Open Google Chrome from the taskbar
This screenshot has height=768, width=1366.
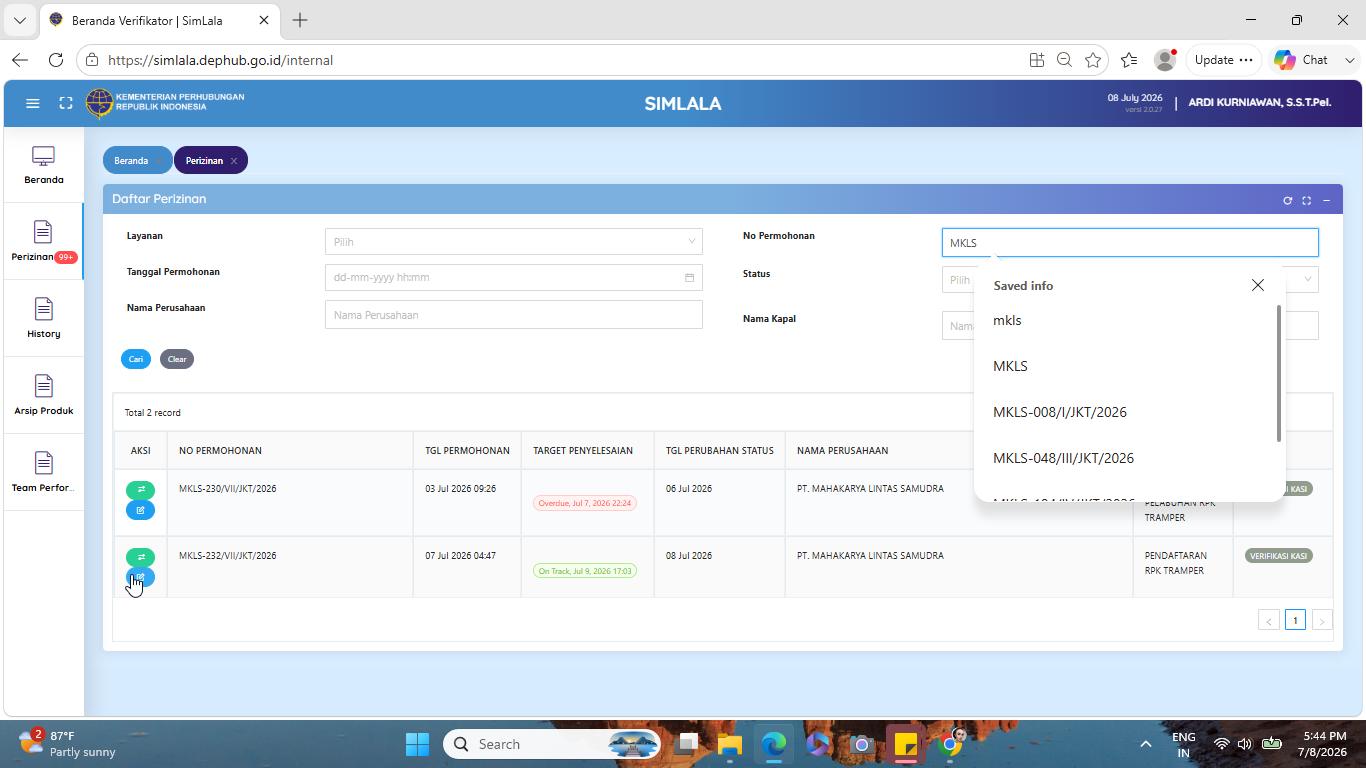(x=951, y=744)
